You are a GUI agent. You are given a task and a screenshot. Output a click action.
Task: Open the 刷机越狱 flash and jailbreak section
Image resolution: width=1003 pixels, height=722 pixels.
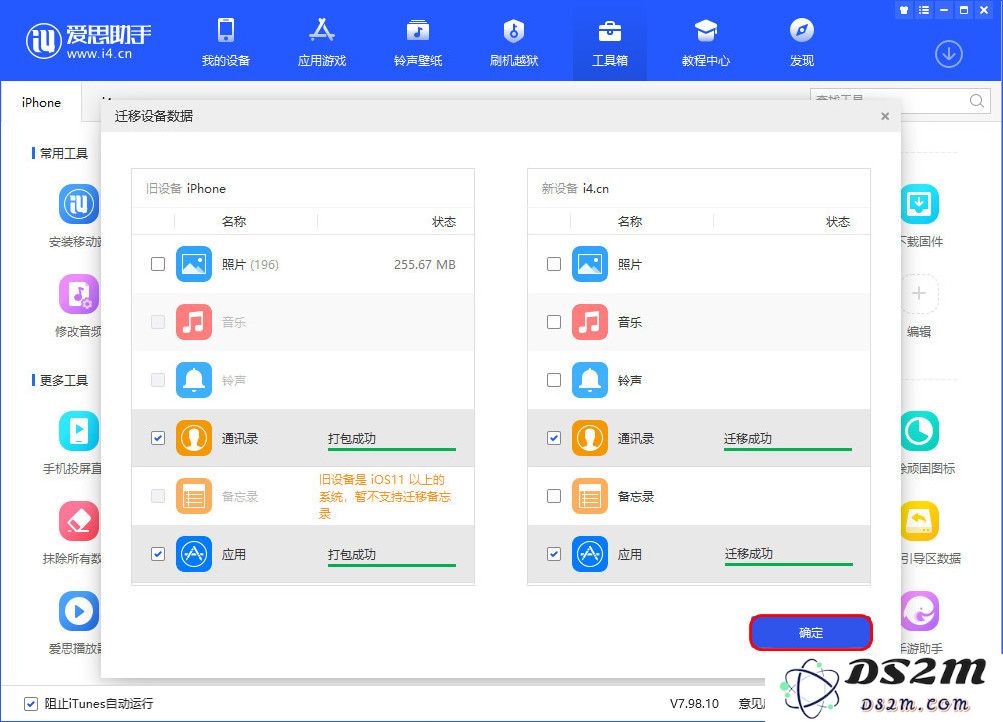tap(514, 42)
